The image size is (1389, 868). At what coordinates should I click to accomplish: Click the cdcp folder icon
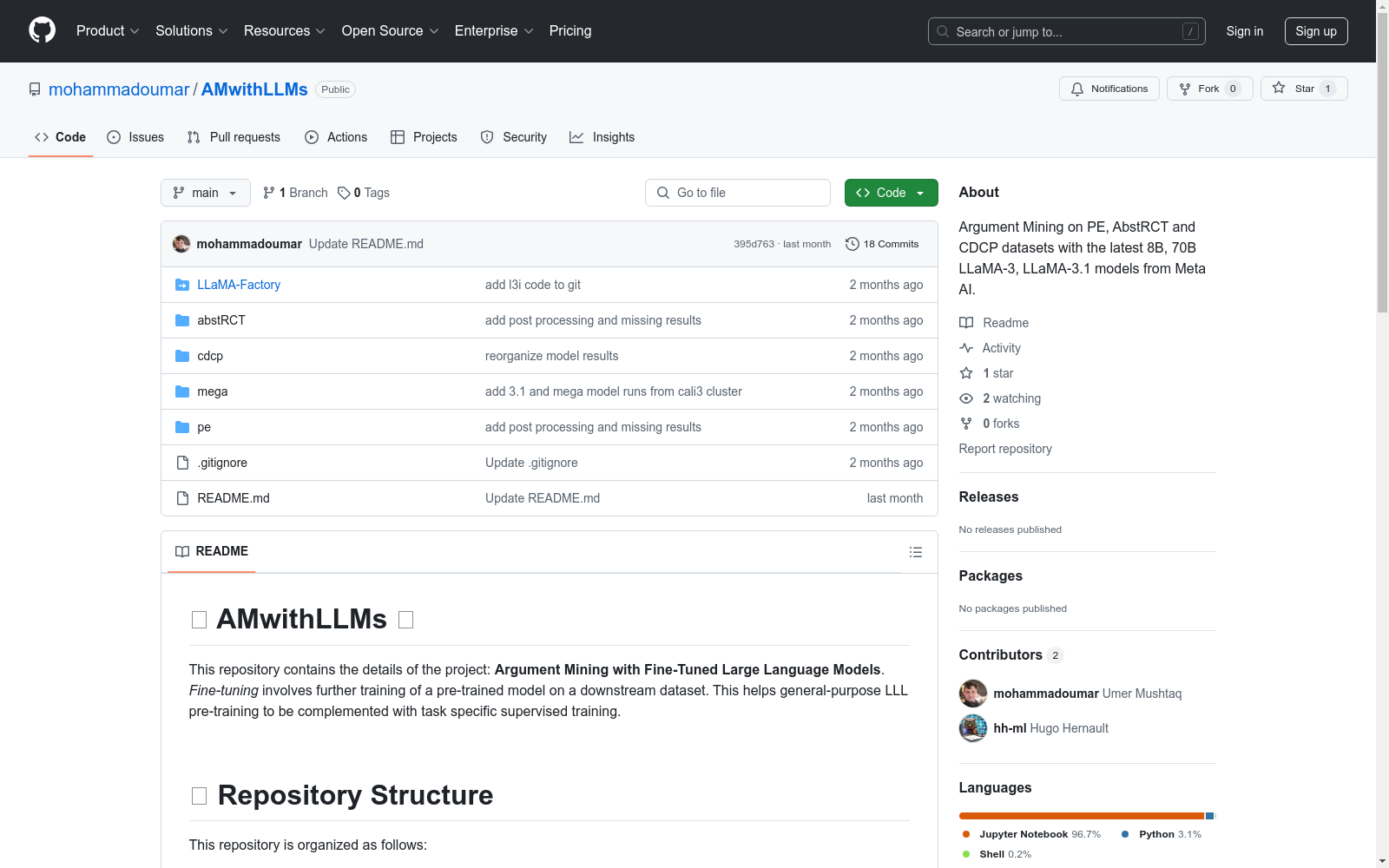(x=182, y=356)
